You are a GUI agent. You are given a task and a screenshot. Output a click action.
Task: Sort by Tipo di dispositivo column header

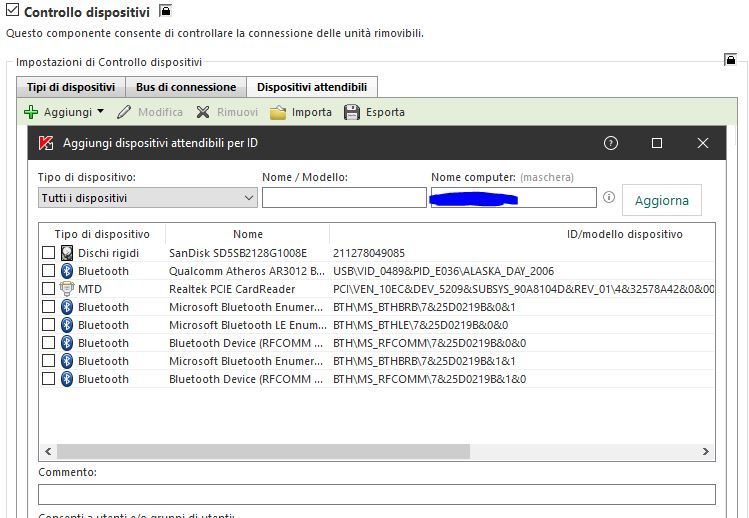point(102,234)
